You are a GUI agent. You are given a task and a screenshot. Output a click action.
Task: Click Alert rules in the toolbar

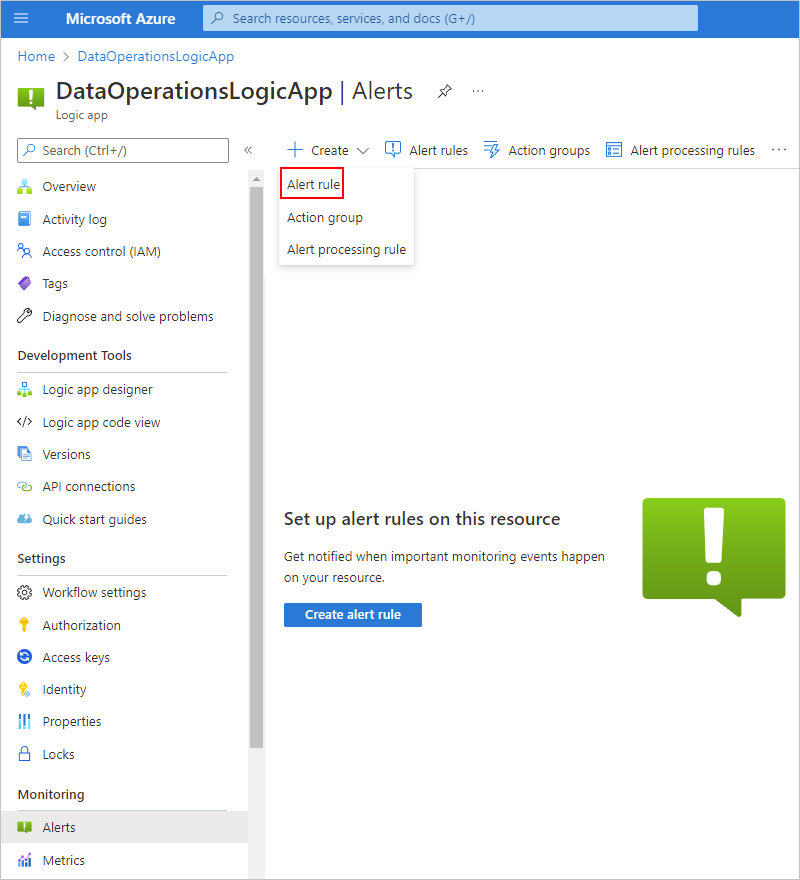pos(438,150)
